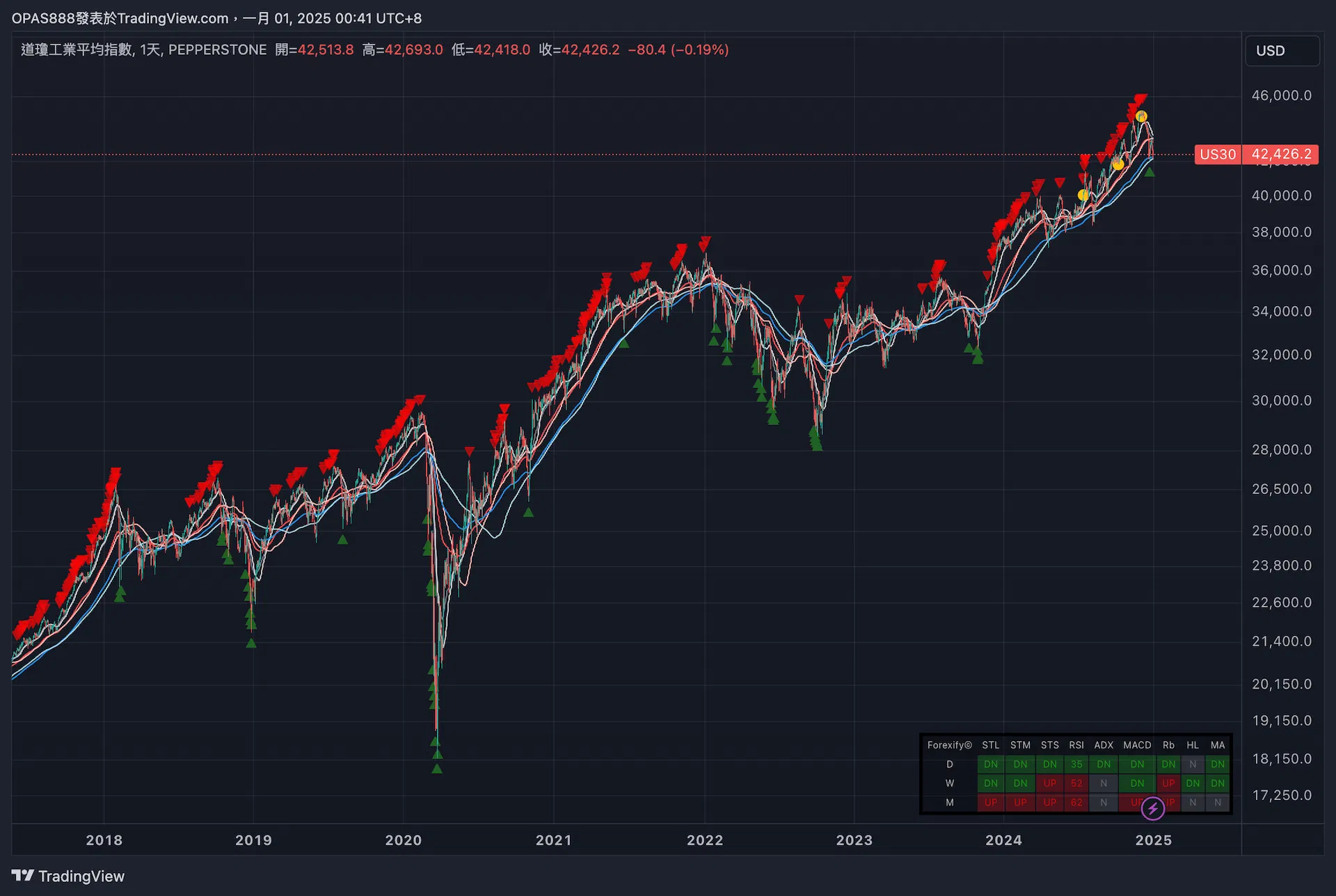Click the M-row MA cell showing N

pos(1218,803)
